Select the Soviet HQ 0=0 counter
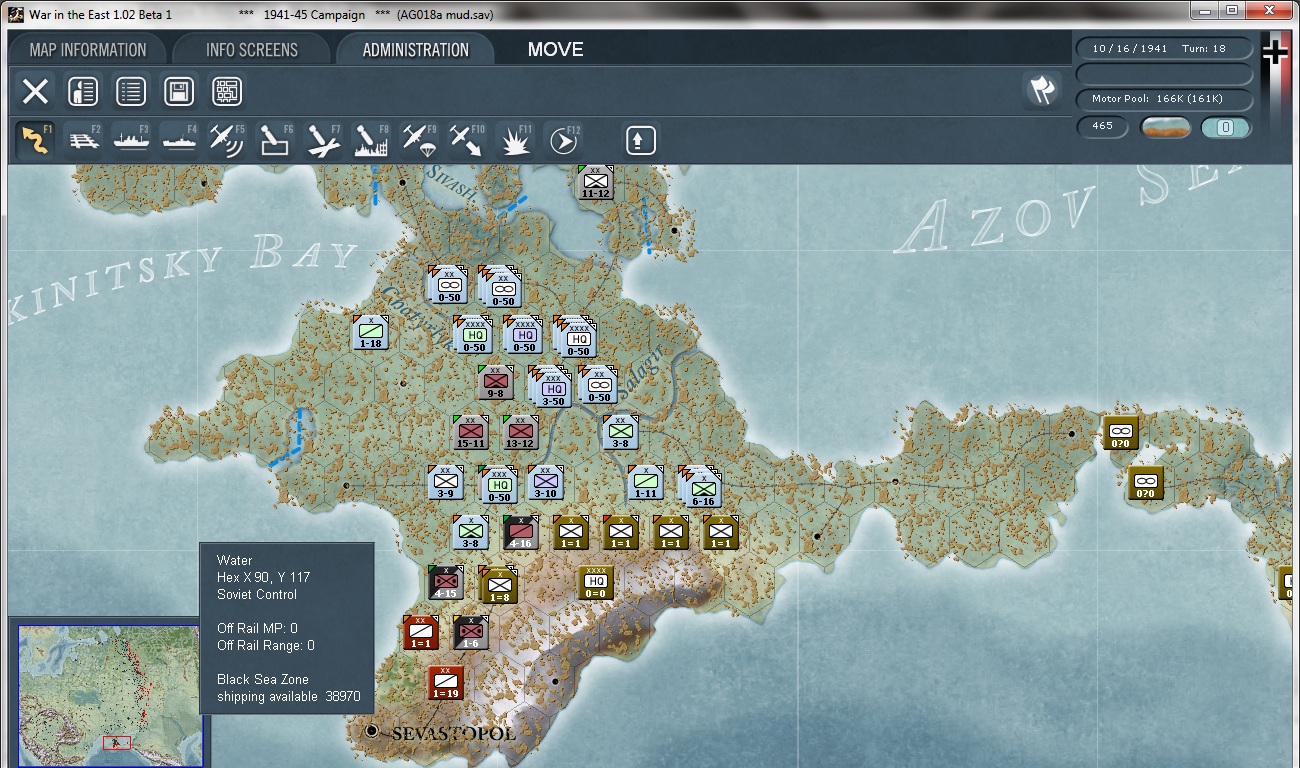 (x=596, y=582)
